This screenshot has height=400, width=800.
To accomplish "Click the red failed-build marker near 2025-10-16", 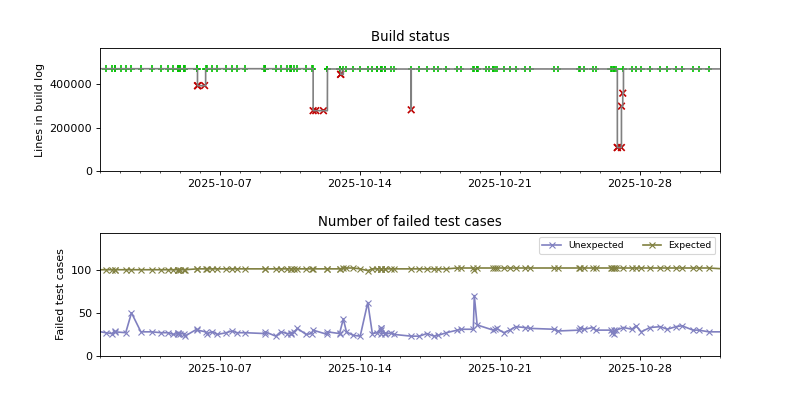I will click(411, 109).
